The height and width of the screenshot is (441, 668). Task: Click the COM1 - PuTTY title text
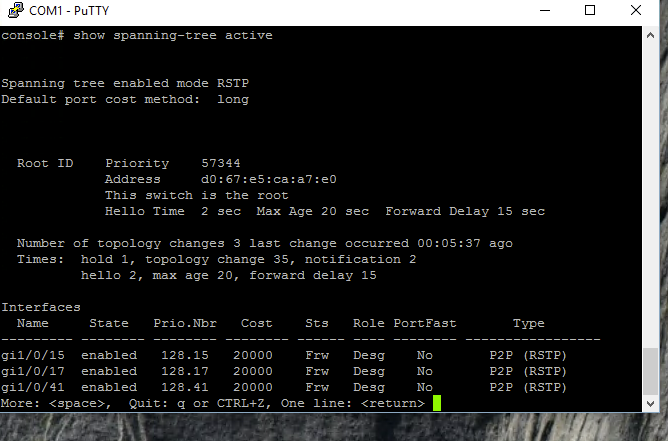pyautogui.click(x=69, y=11)
